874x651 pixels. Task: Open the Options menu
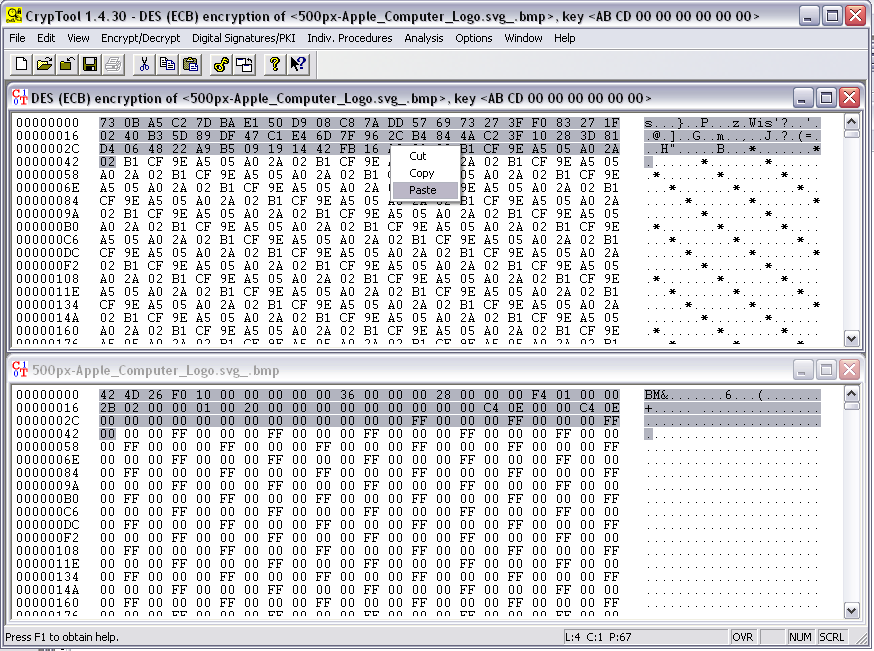click(x=474, y=38)
